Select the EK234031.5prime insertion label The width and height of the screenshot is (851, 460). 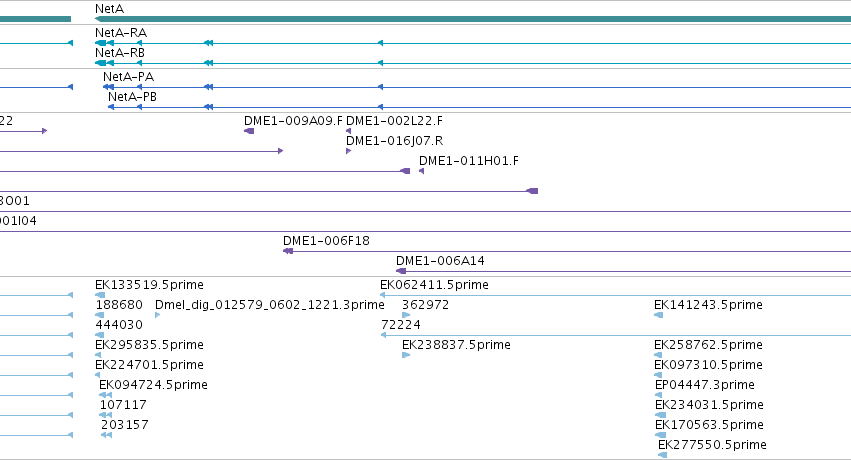click(x=709, y=405)
